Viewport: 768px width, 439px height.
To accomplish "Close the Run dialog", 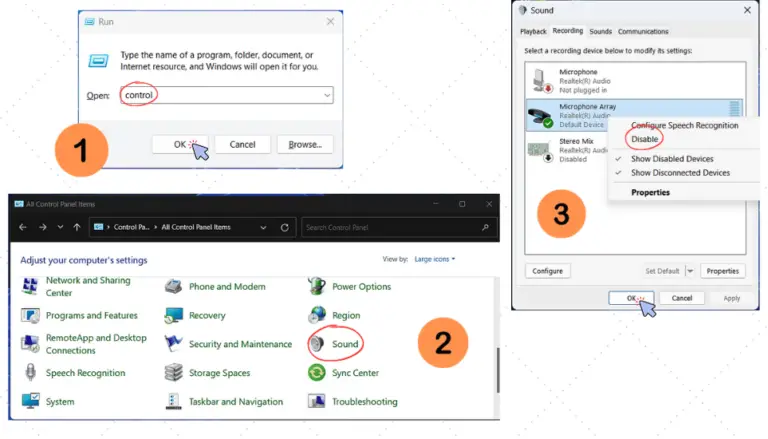I will tap(330, 22).
